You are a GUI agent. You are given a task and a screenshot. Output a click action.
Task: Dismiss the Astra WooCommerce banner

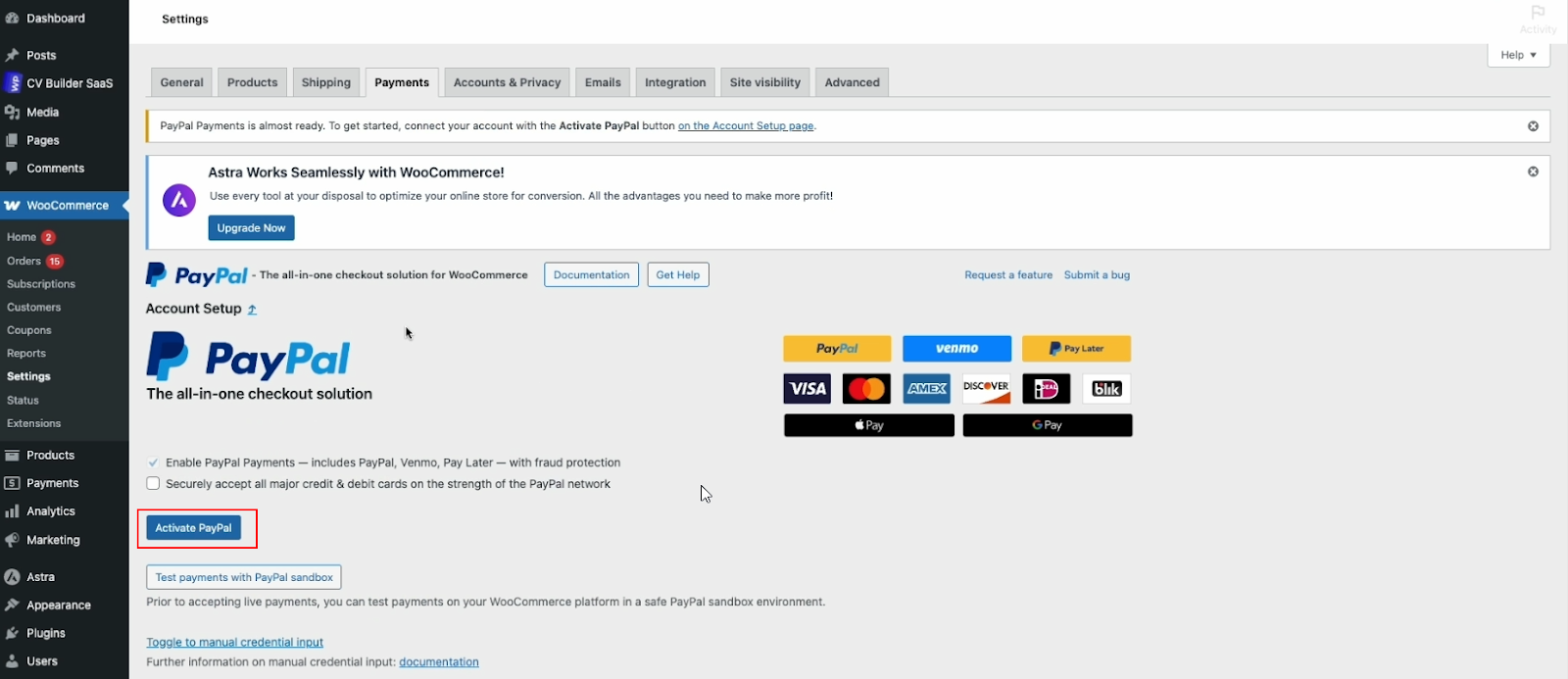click(1533, 171)
